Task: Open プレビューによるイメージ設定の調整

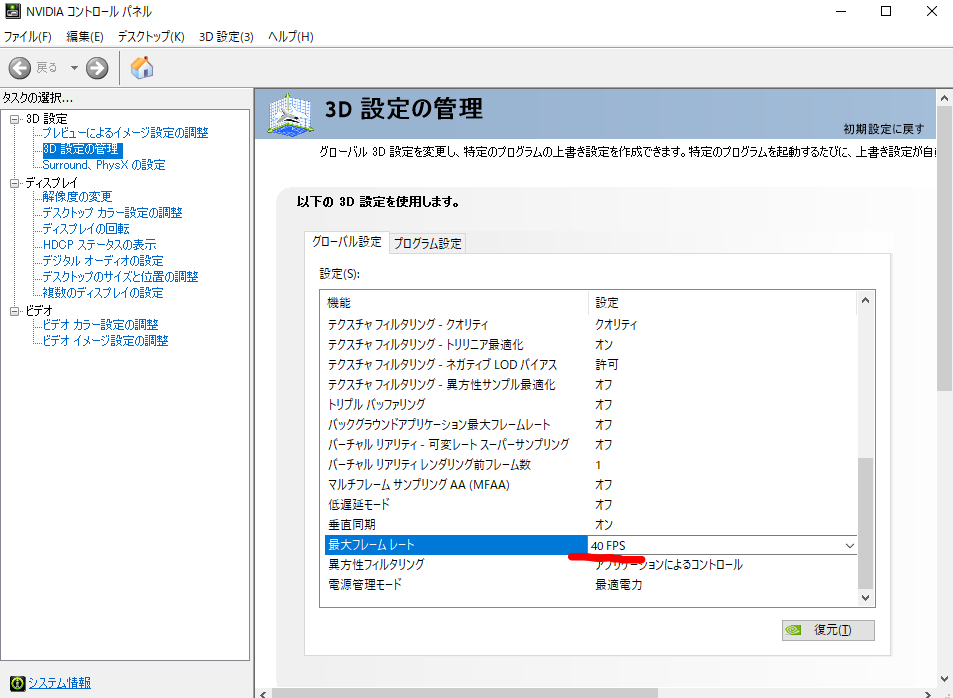Action: 125,133
